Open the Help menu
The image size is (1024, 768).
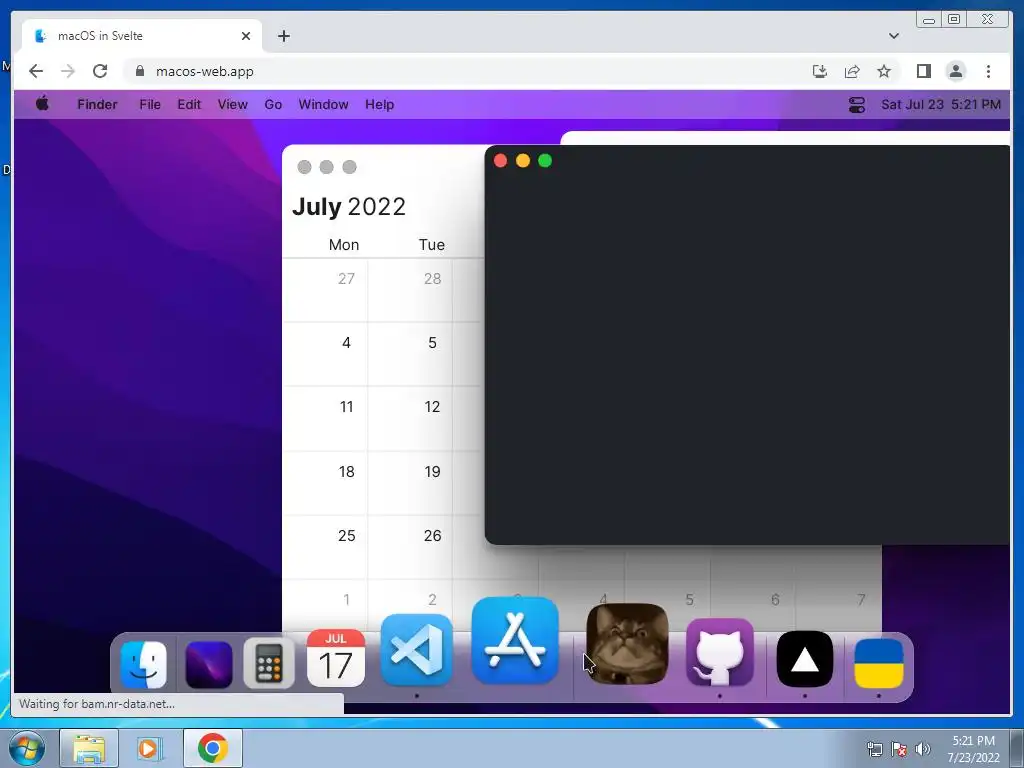tap(379, 104)
